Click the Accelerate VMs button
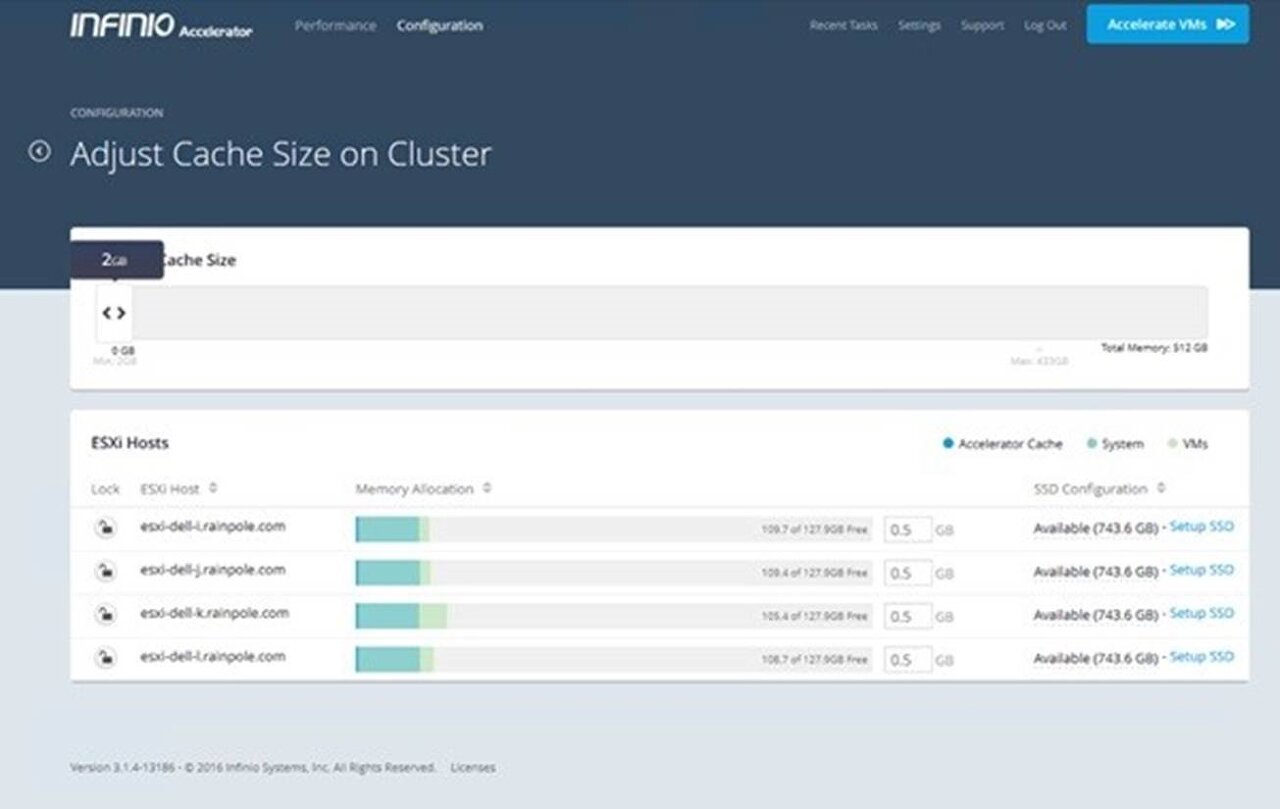1280x809 pixels. pyautogui.click(x=1168, y=25)
